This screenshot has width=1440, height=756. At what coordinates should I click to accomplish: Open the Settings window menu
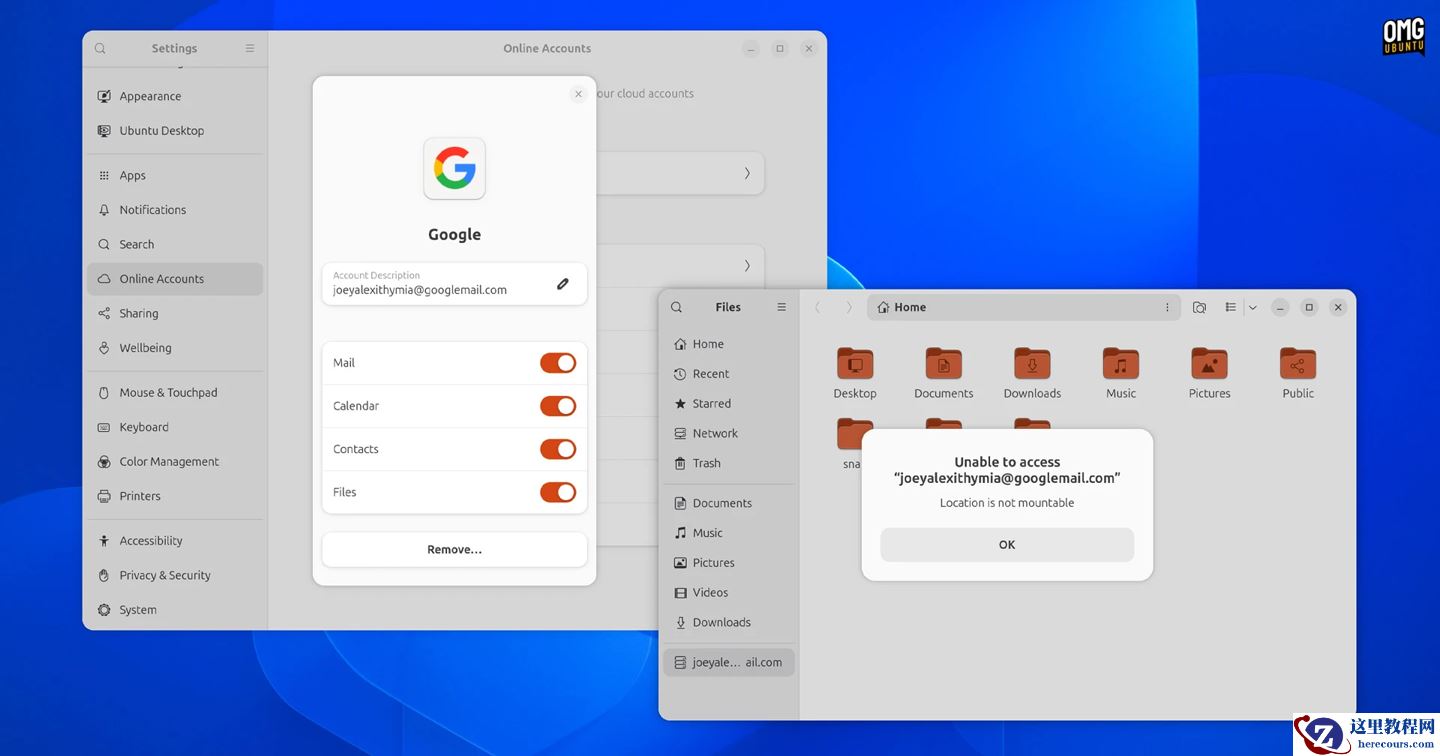[x=249, y=47]
